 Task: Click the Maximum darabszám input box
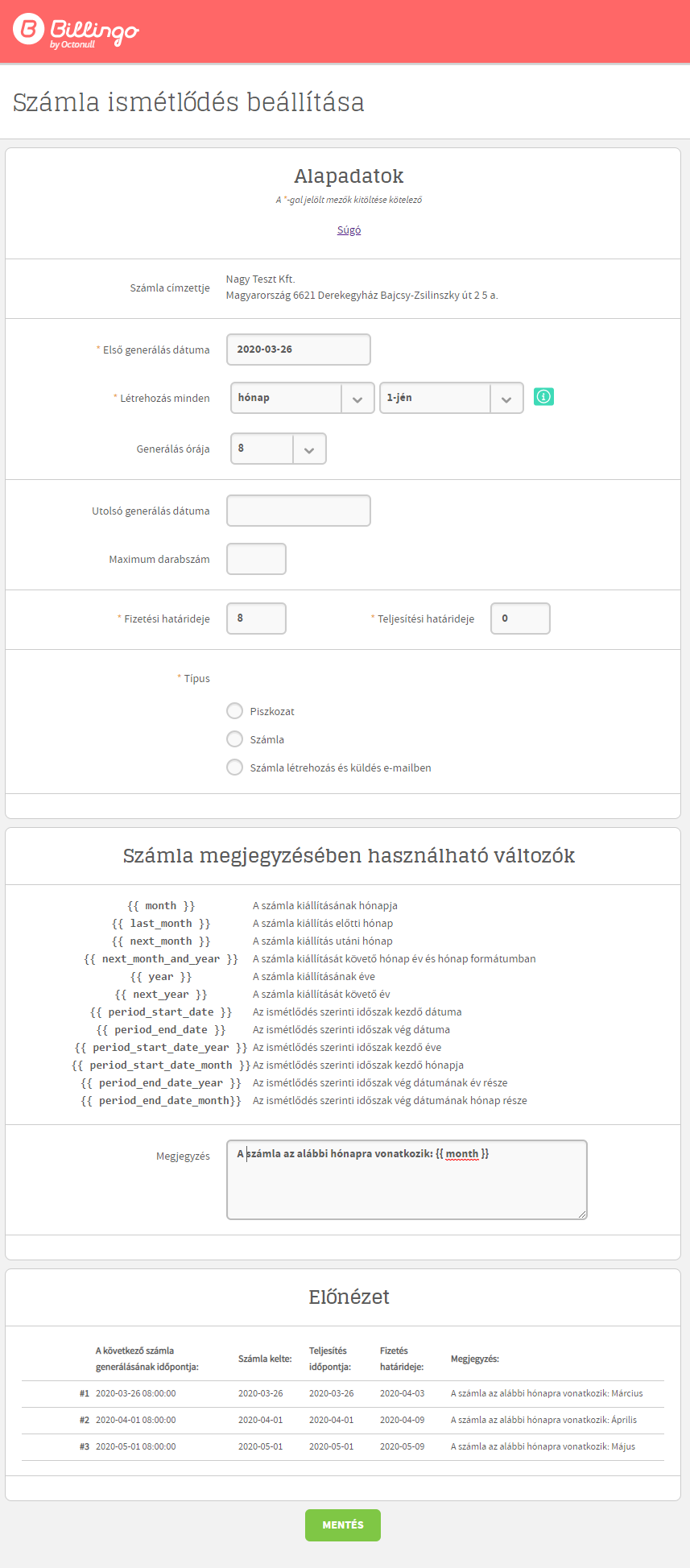click(256, 559)
